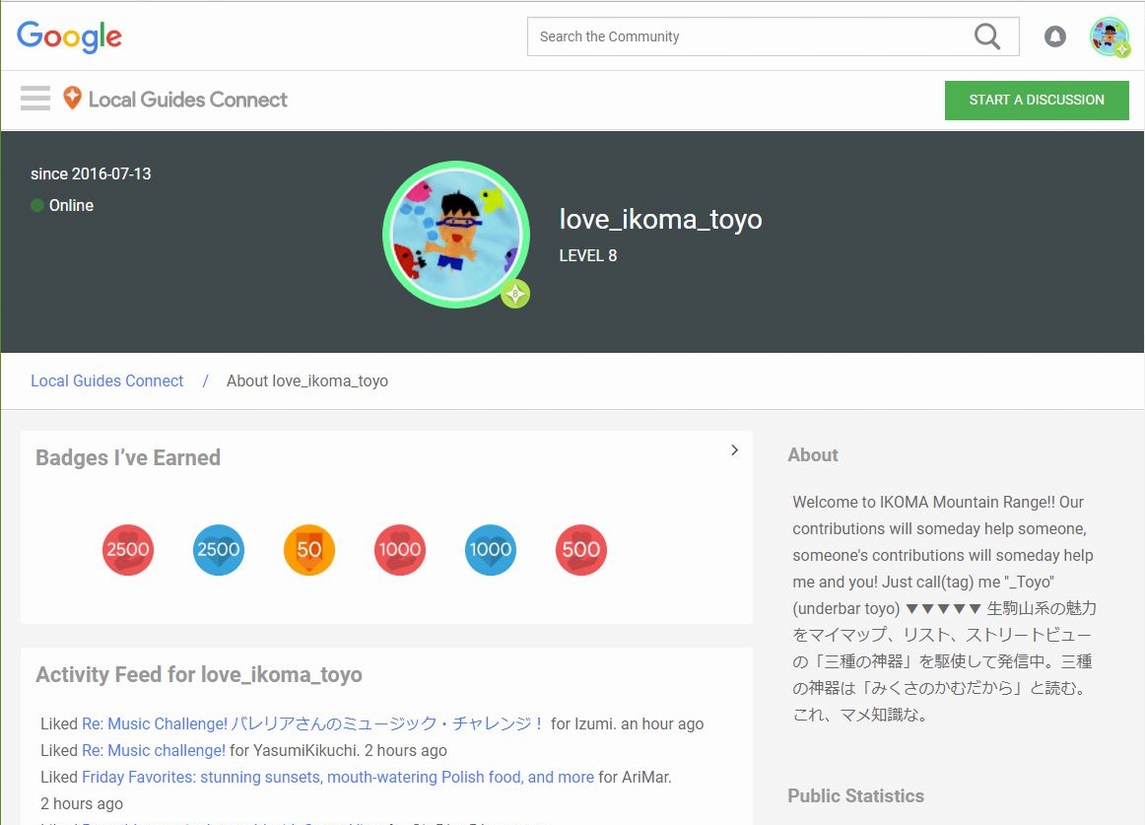Click the LEVEL 8 label
The image size is (1145, 825).
coord(588,256)
